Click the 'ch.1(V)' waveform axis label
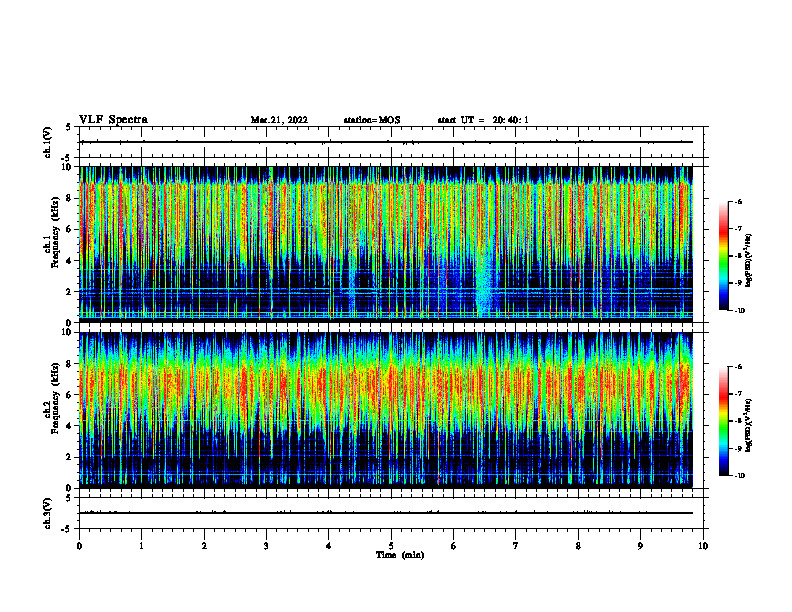The width and height of the screenshot is (792, 612). 48,142
